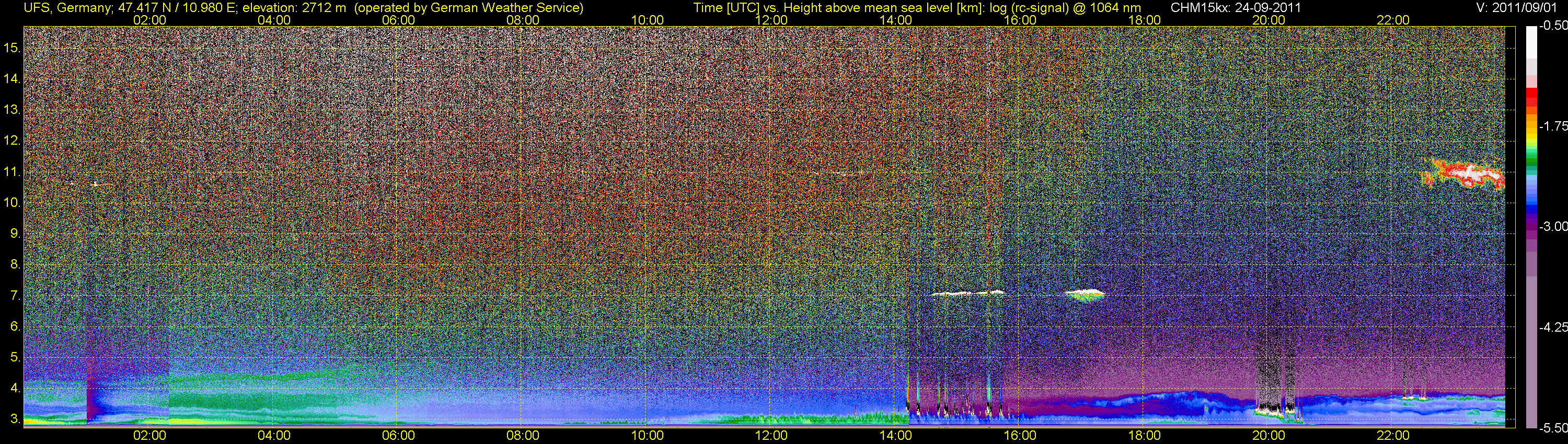1568x444 pixels.
Task: Click the 08:00 label on the bottom time axis
Action: click(523, 436)
